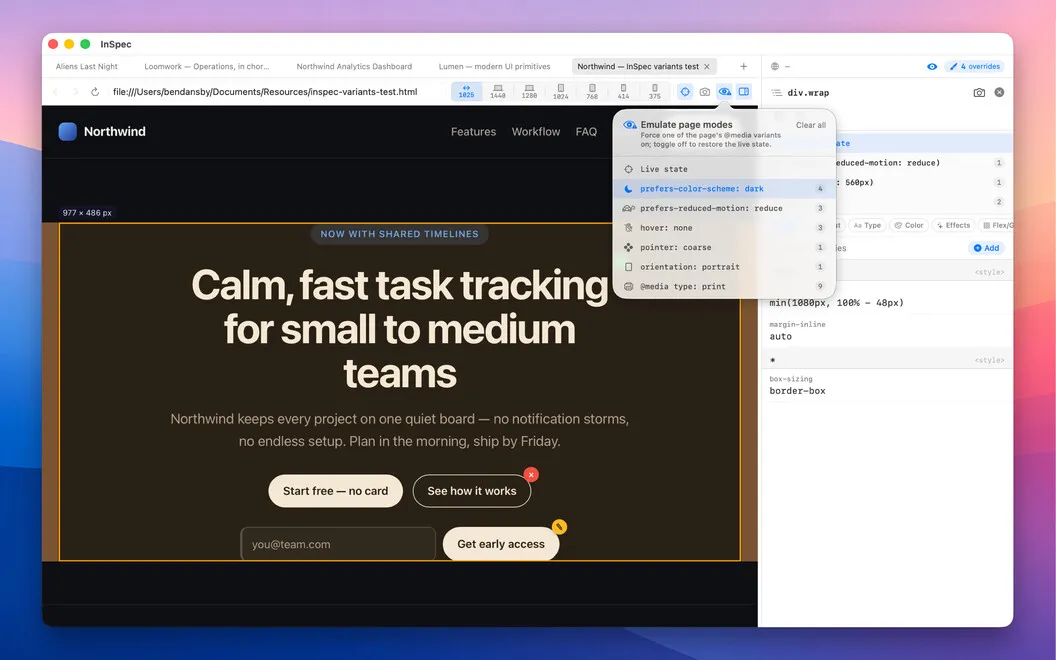1056x660 pixels.
Task: Toggle @media type: print emulation
Action: pyautogui.click(x=724, y=286)
